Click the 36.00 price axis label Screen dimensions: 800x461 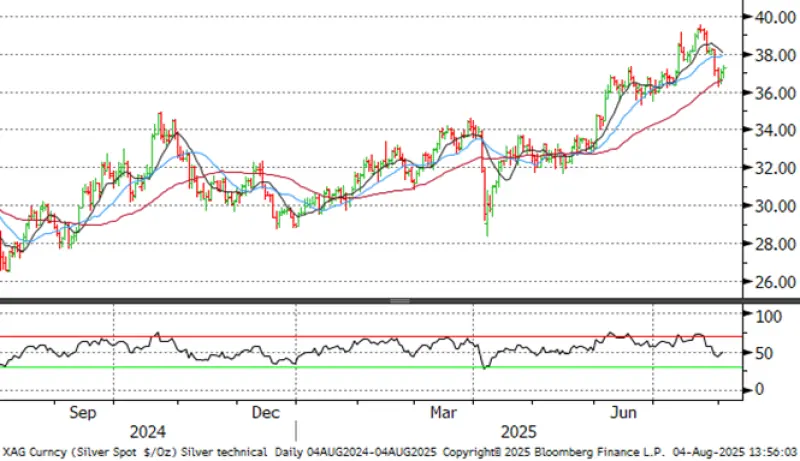775,93
